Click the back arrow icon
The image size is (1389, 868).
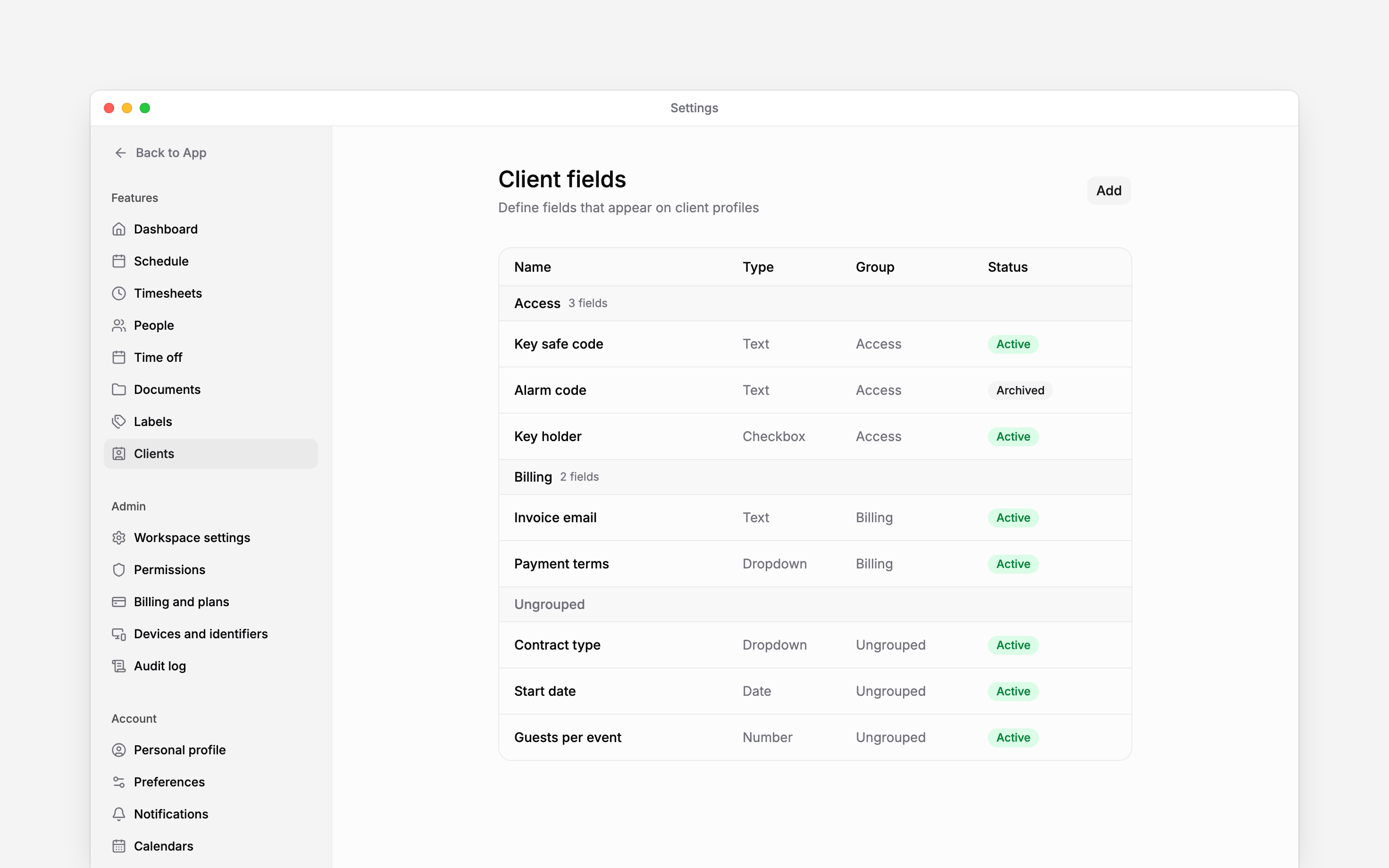(120, 153)
